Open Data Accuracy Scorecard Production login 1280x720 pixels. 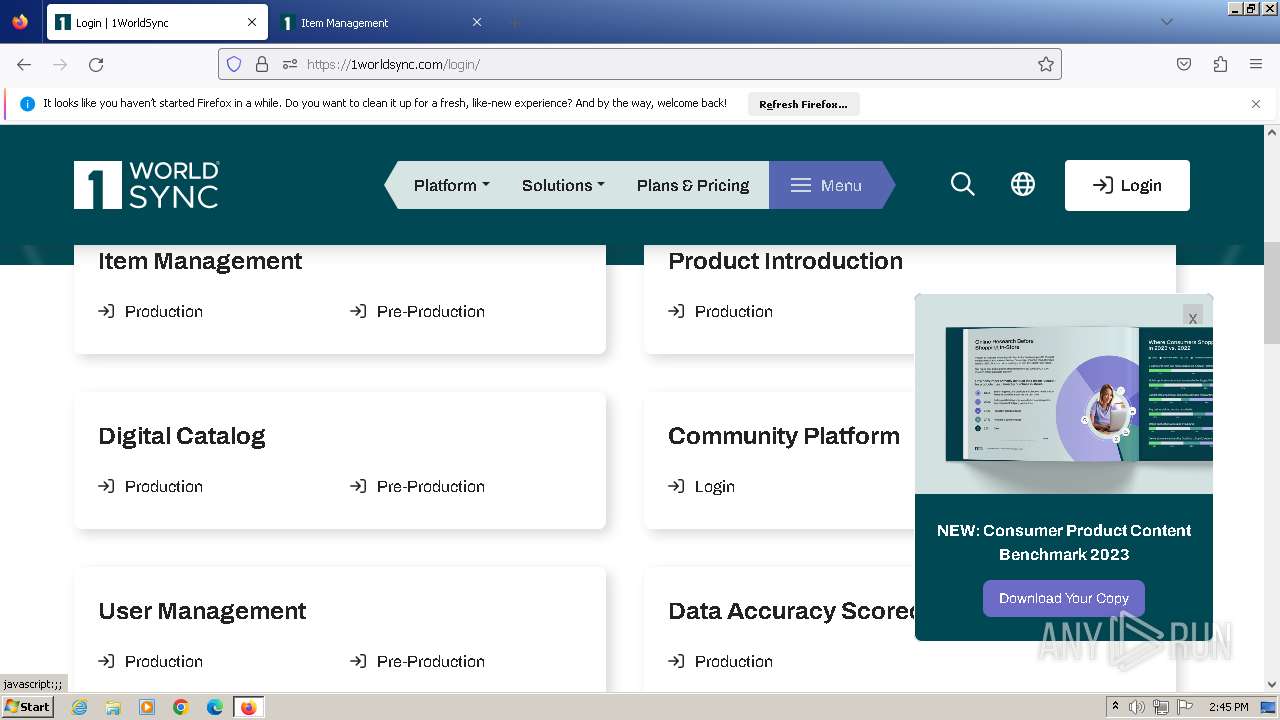coord(721,661)
